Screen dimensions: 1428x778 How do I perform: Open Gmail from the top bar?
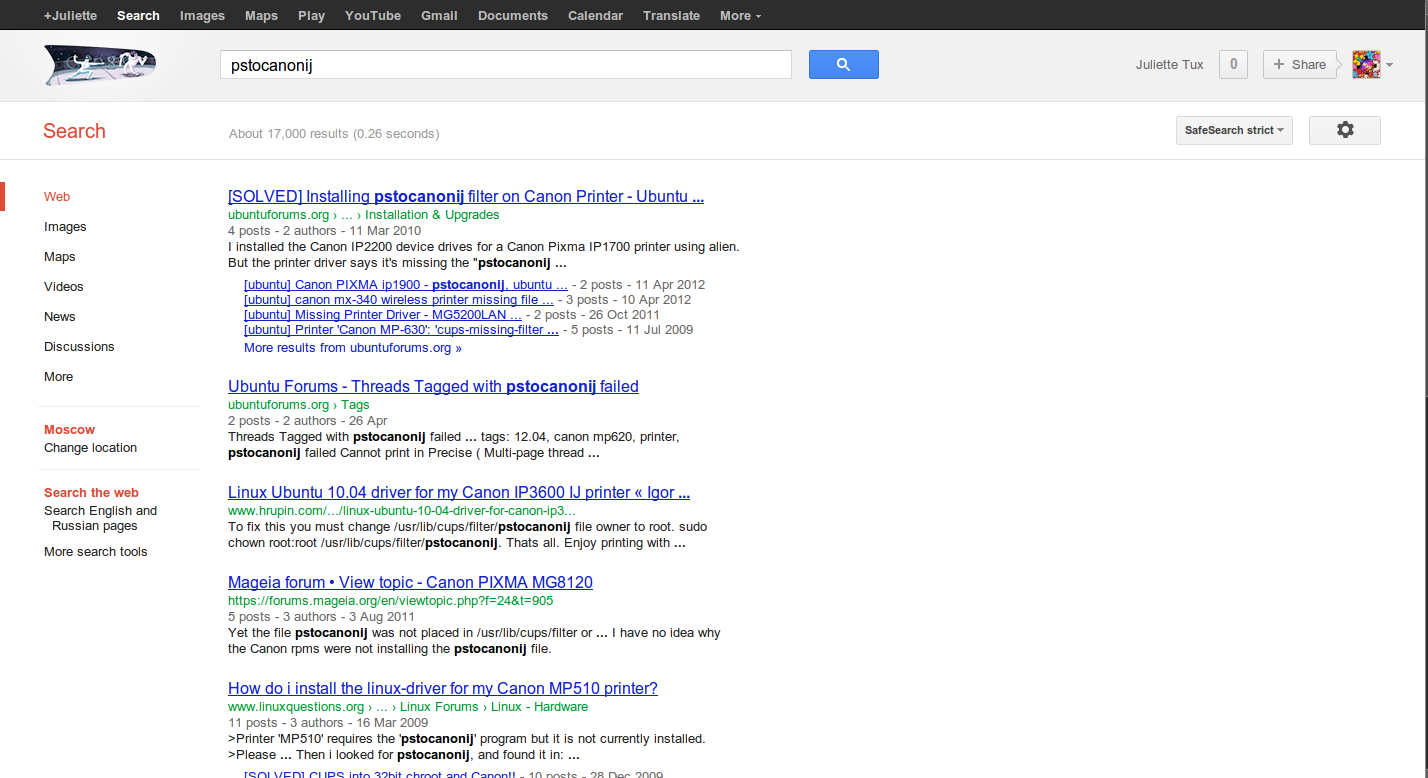point(439,15)
